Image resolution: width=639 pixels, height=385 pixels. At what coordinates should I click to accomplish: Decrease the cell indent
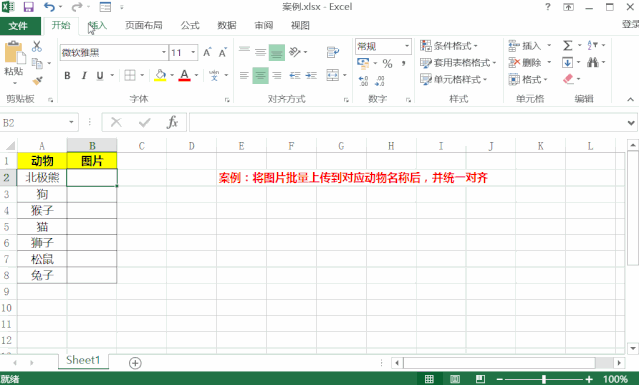pos(295,75)
